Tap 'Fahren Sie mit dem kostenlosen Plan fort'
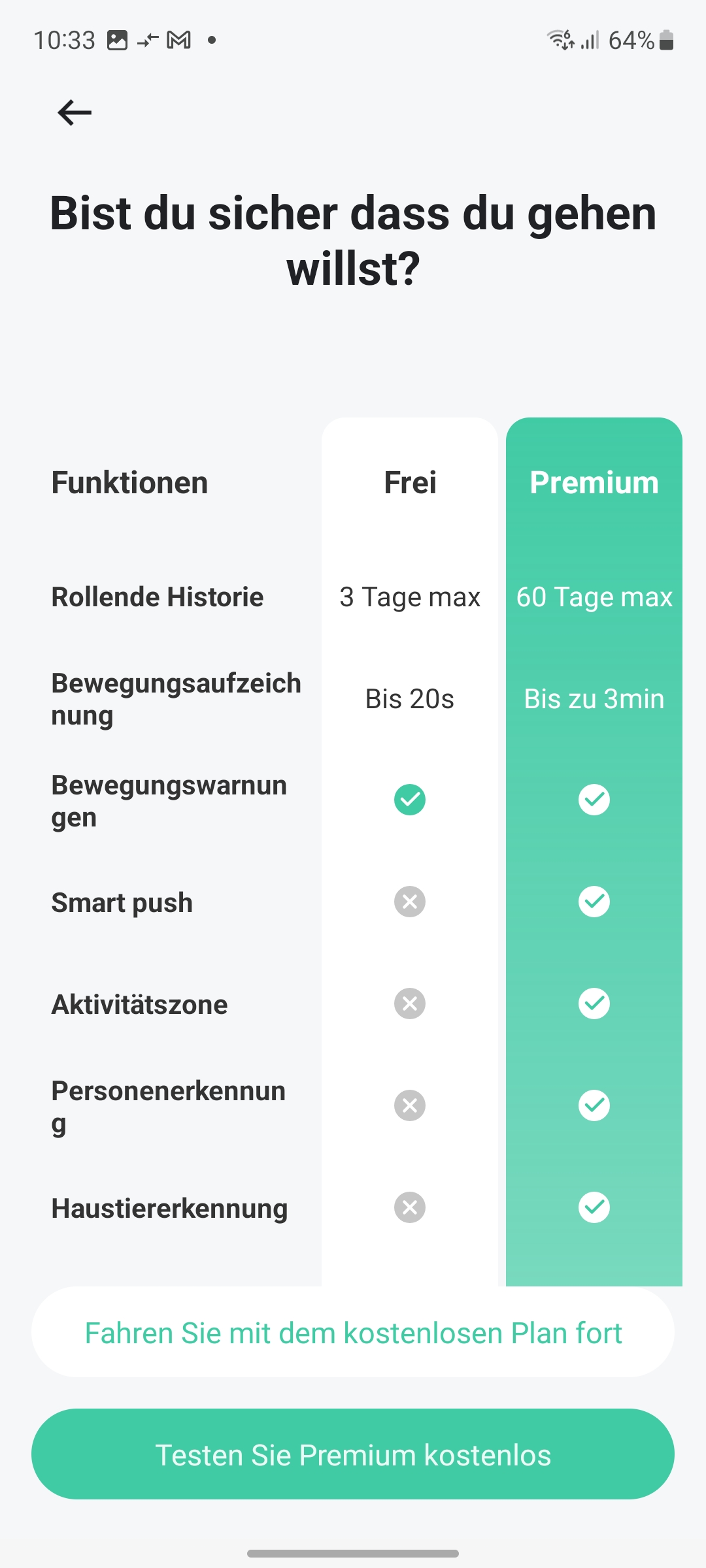This screenshot has height=1568, width=706. coord(353,1333)
